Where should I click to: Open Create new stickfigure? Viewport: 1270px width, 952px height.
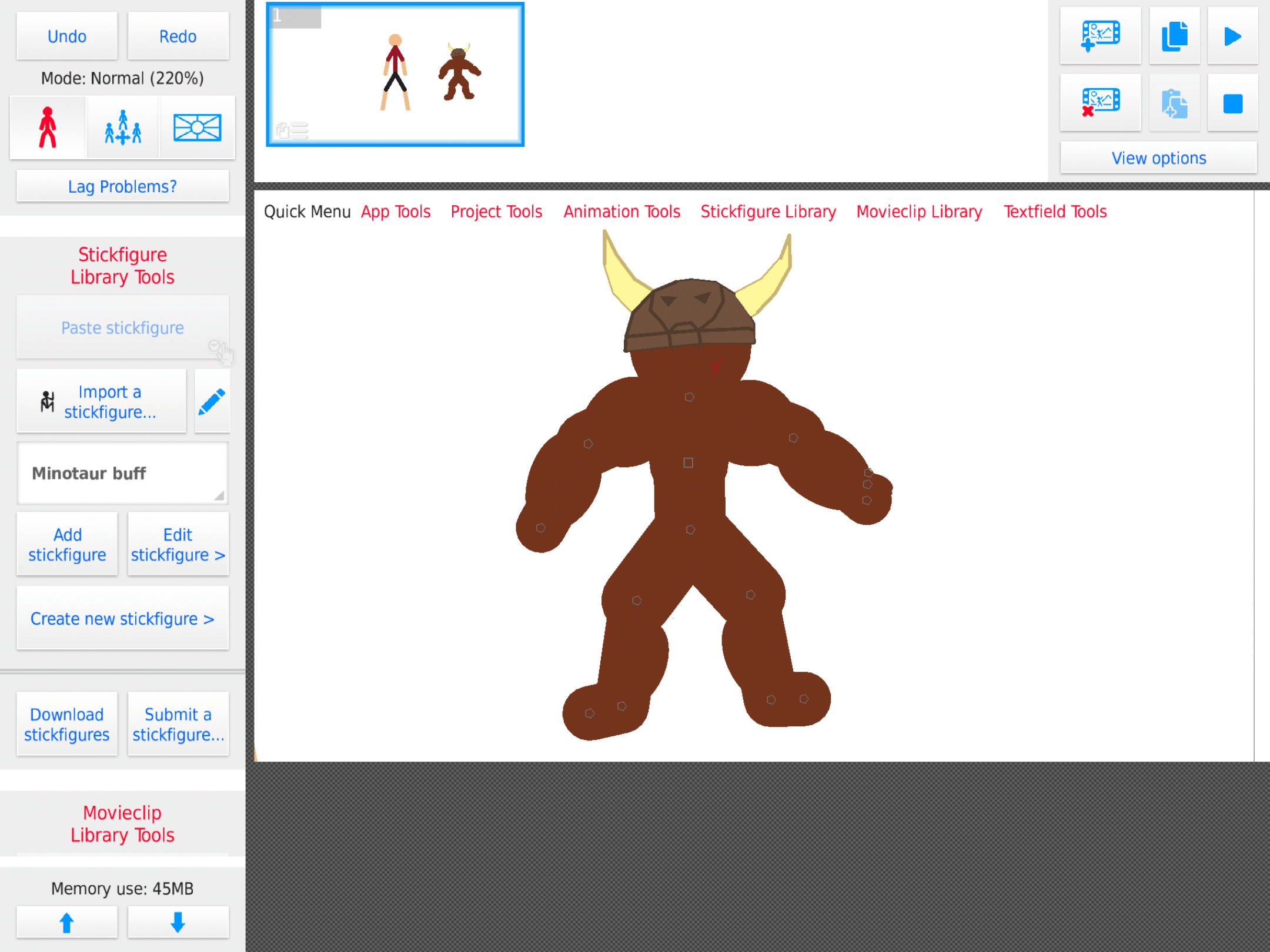tap(122, 618)
